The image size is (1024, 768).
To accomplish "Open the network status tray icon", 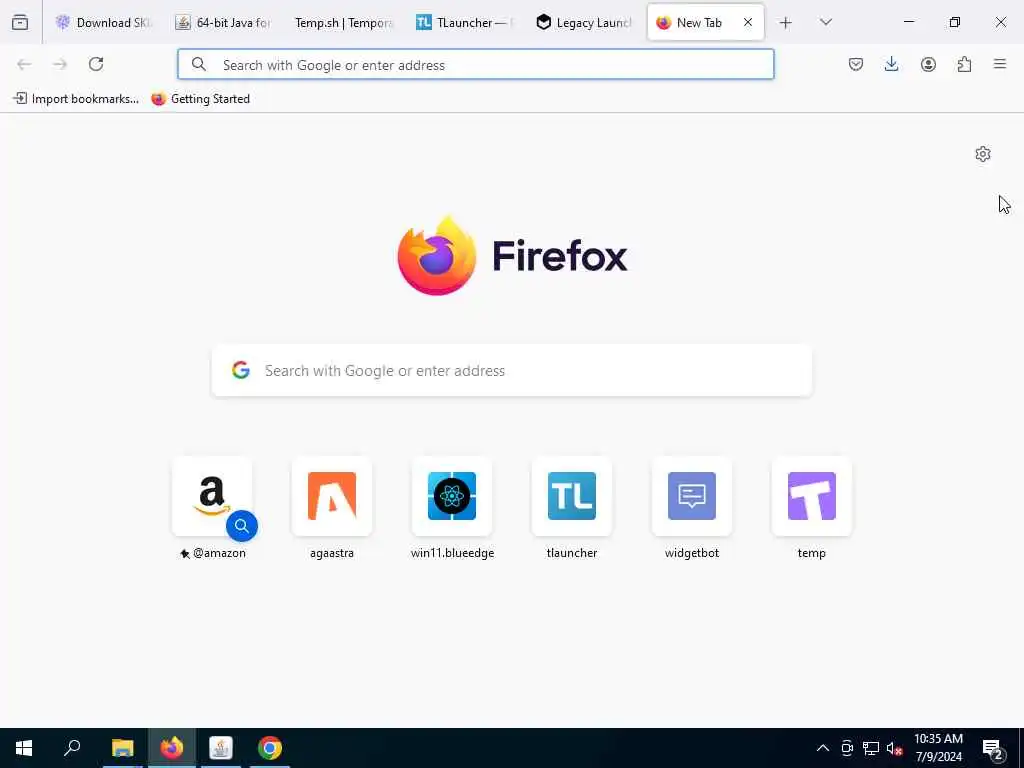I will coord(871,748).
